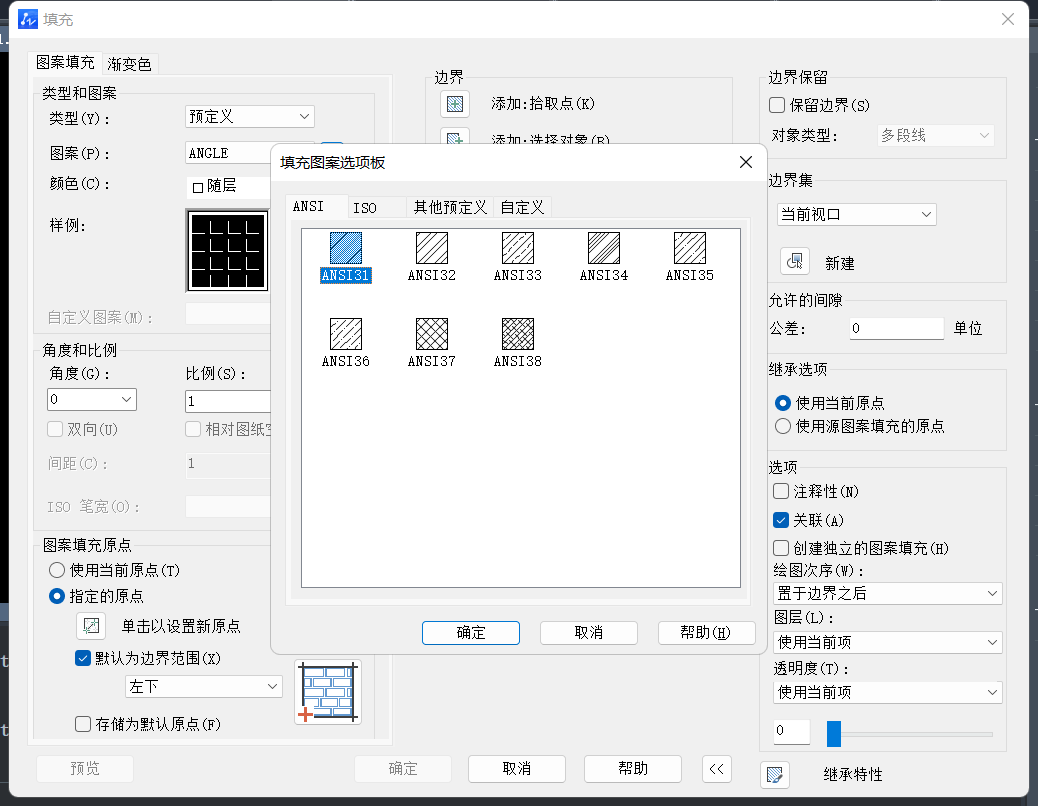Screen dimensions: 1038x806
Task: Select inherit use current origin radio
Action: point(782,403)
